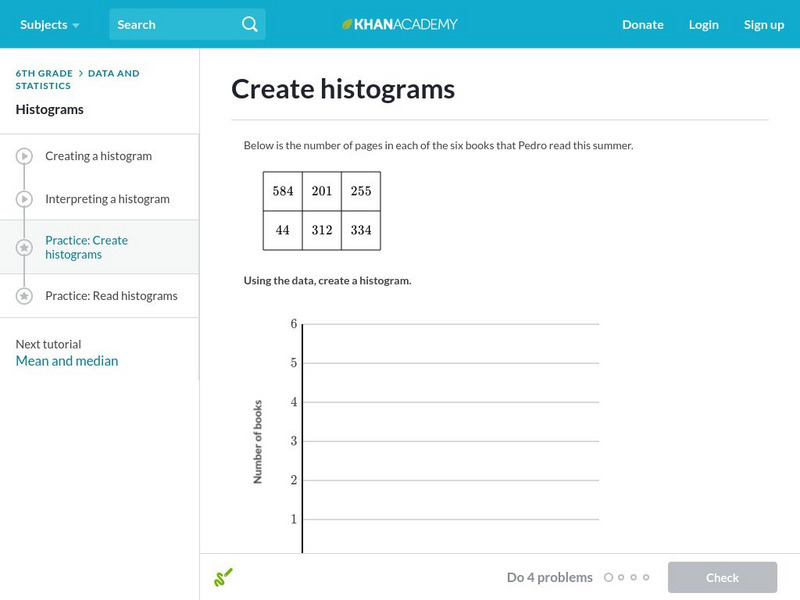
Task: Click the play icon beside Interpreting a histogram
Action: pyautogui.click(x=24, y=199)
